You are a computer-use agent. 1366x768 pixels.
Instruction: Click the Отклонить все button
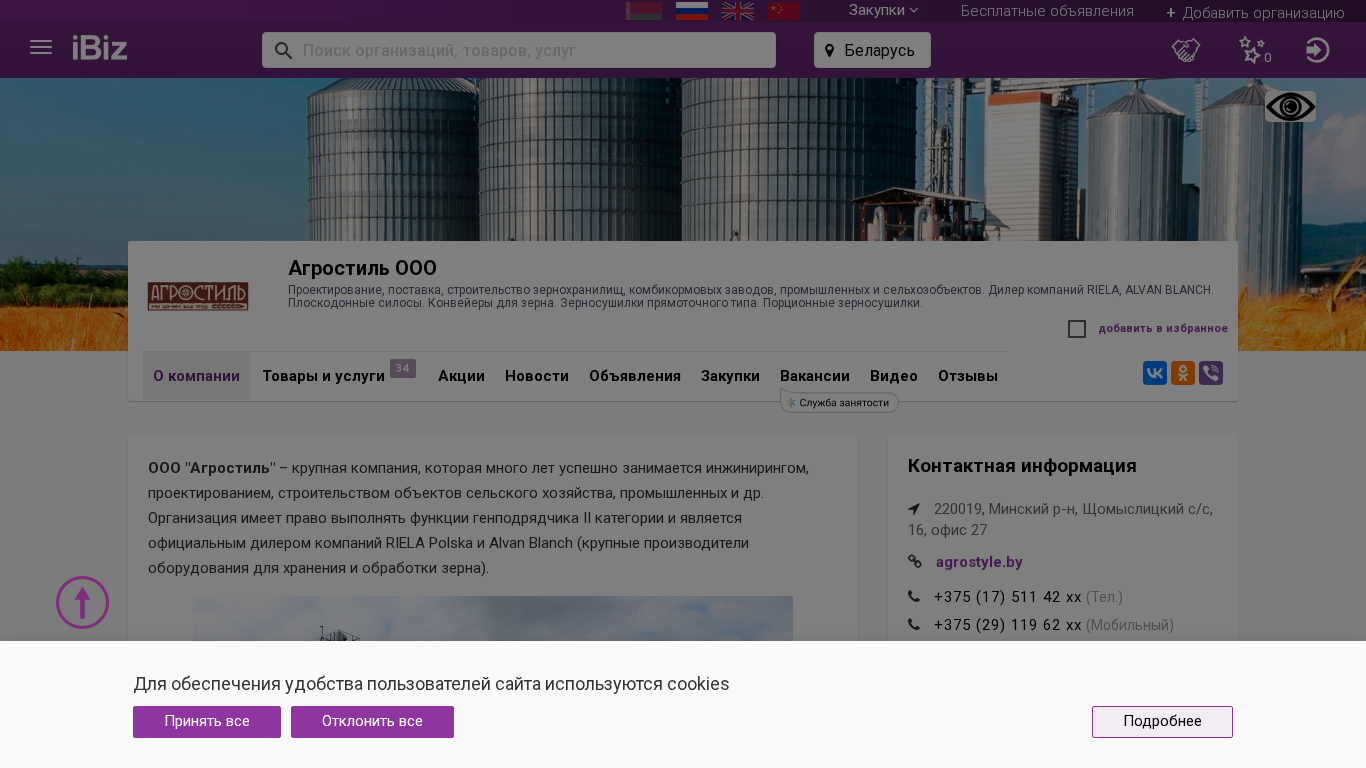(x=372, y=722)
